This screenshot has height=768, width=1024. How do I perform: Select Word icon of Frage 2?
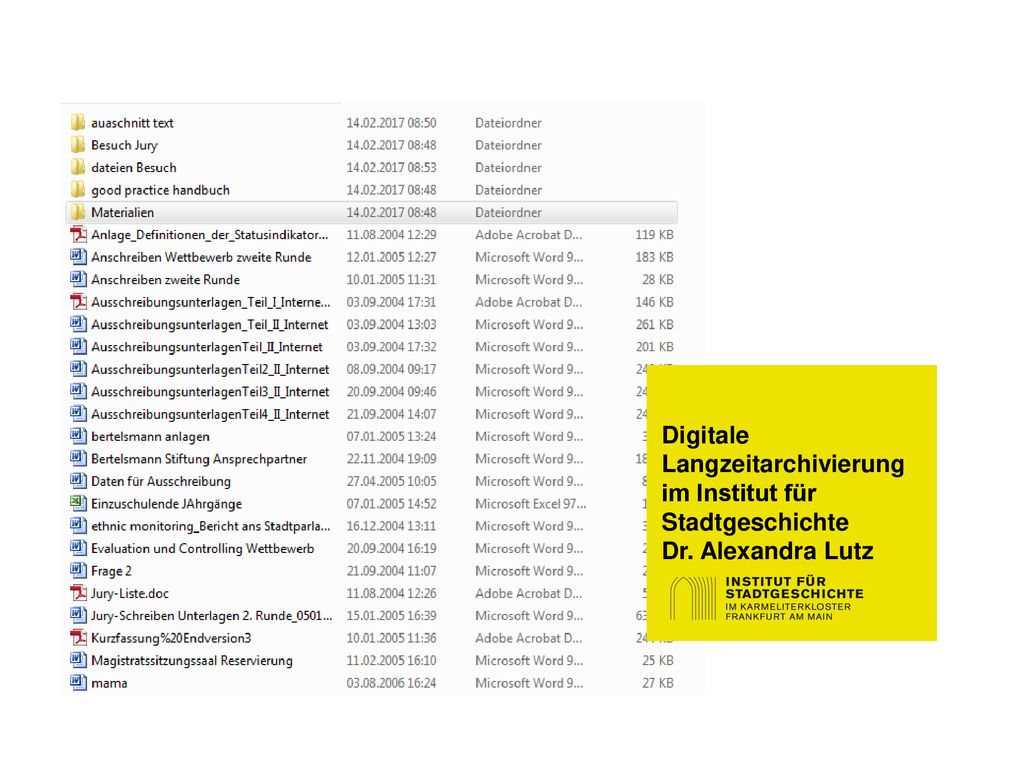tap(78, 571)
